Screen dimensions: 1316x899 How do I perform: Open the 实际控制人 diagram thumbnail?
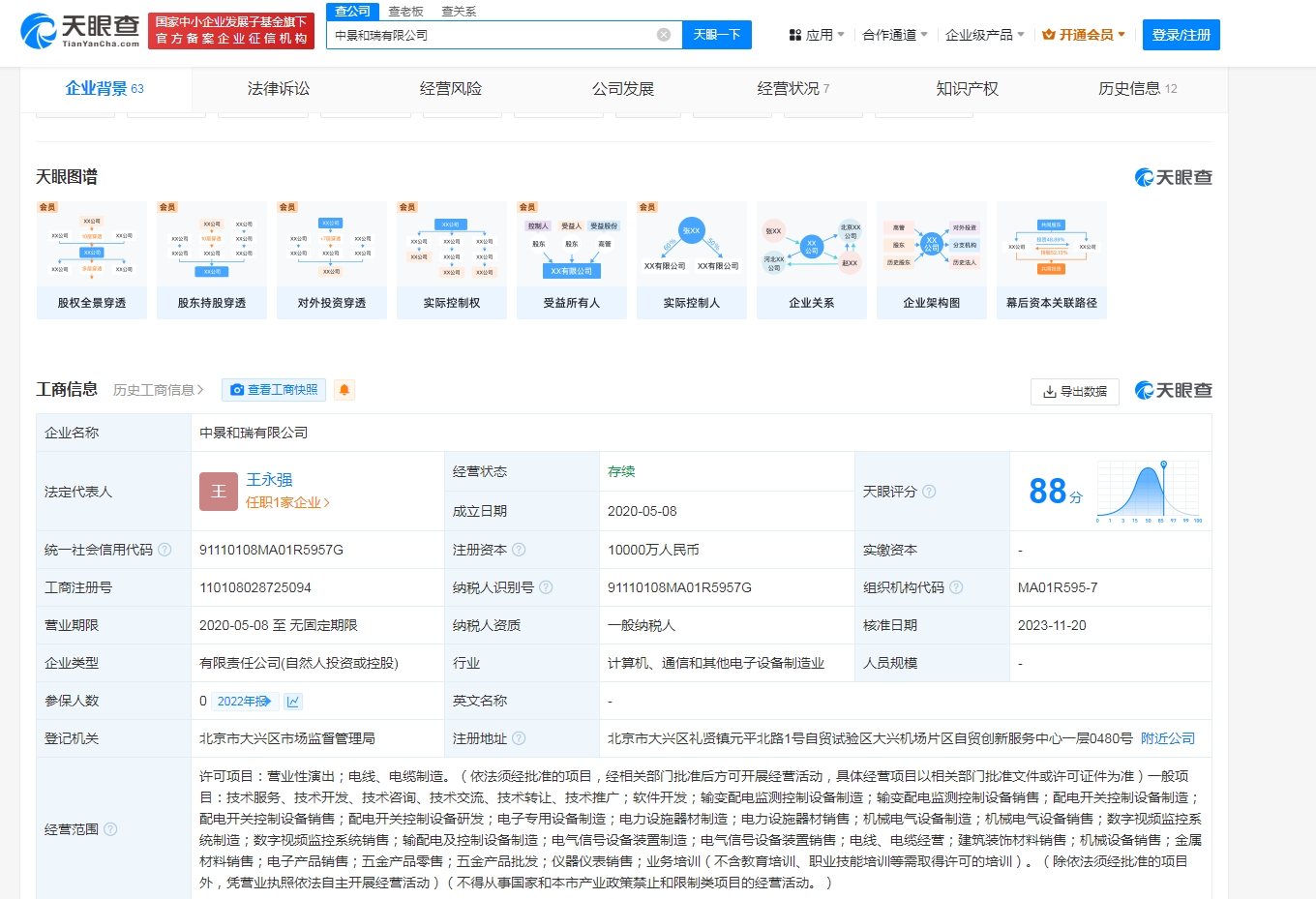pyautogui.click(x=692, y=260)
